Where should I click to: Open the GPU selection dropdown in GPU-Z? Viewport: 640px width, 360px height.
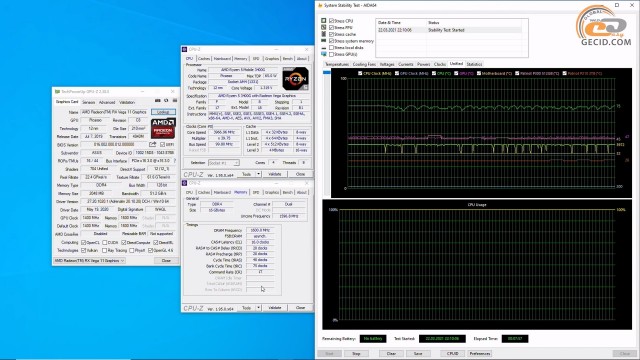90,260
